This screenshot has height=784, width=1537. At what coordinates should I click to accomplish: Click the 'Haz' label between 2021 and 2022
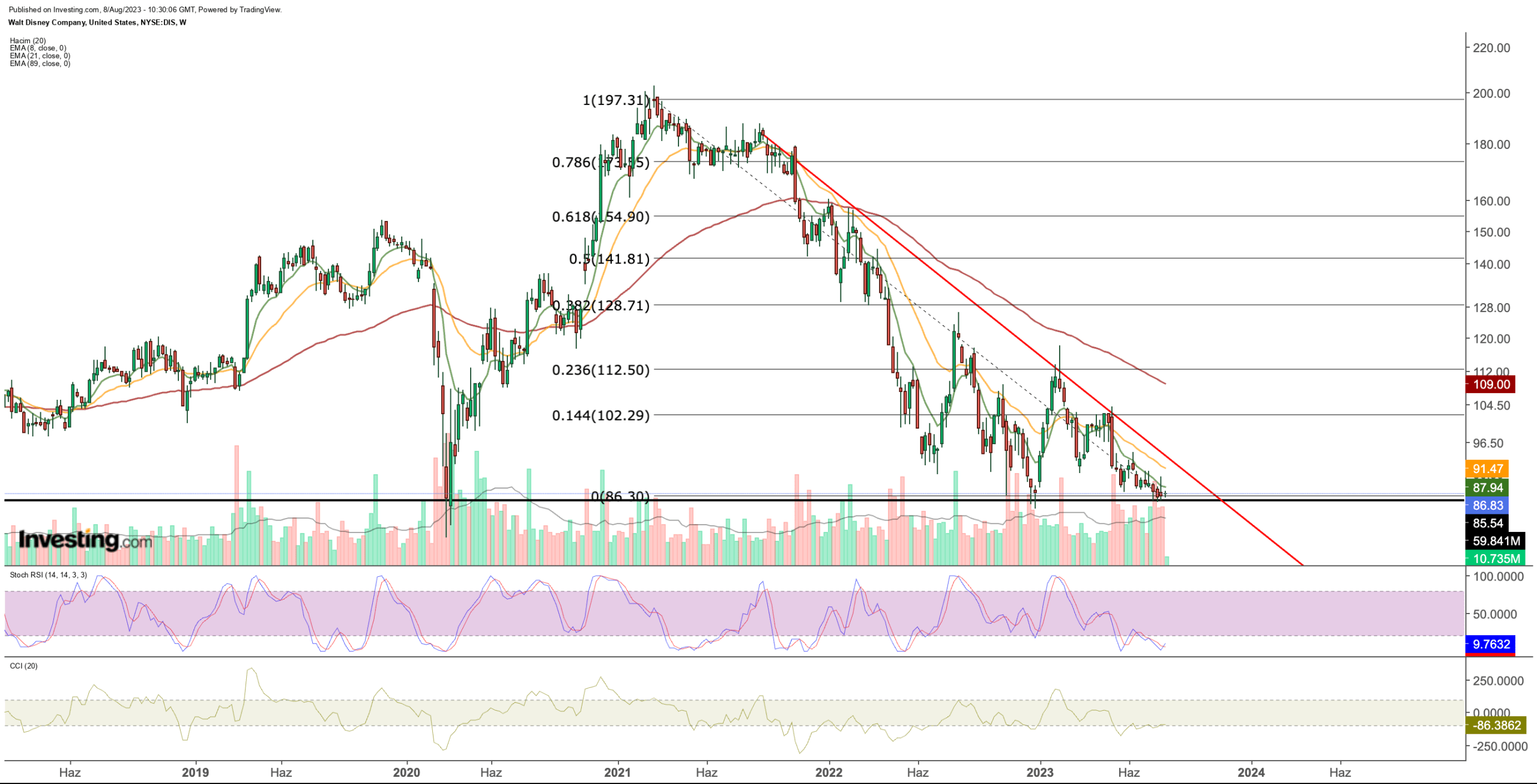pyautogui.click(x=707, y=773)
